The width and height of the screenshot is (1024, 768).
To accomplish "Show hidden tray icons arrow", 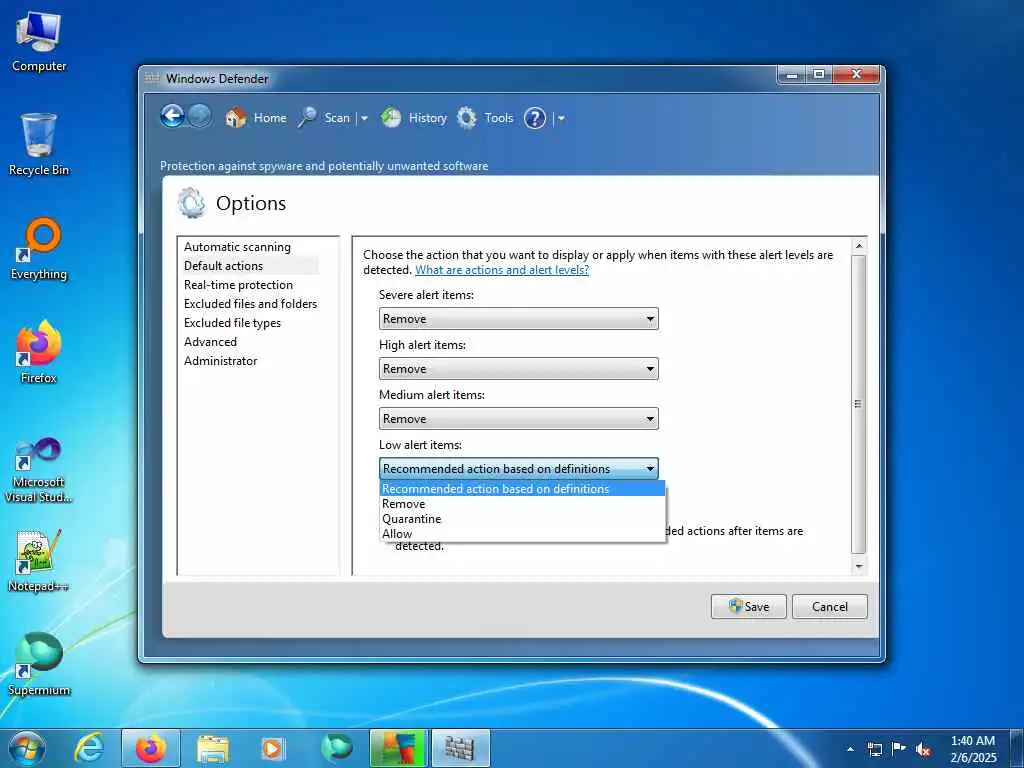I will [x=850, y=749].
